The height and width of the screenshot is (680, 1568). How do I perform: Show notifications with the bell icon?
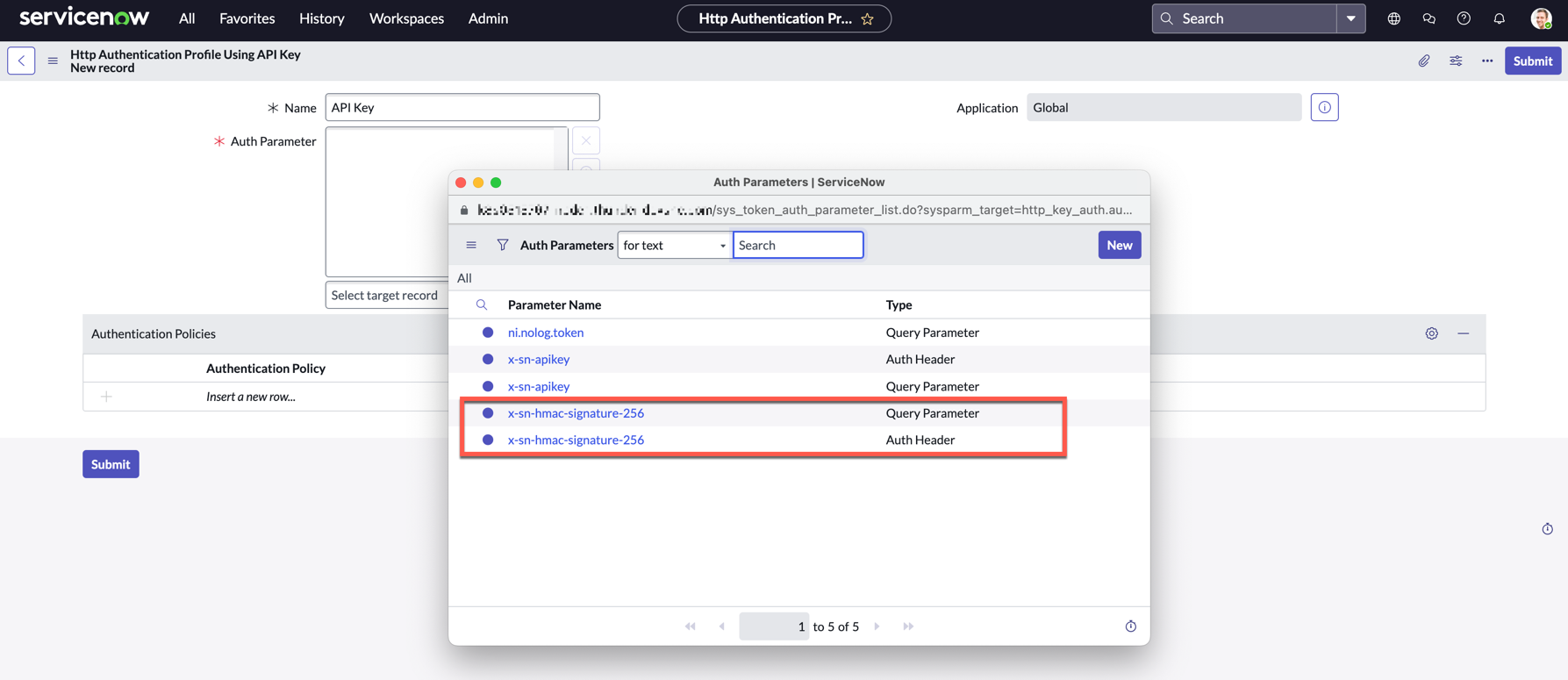[1500, 18]
